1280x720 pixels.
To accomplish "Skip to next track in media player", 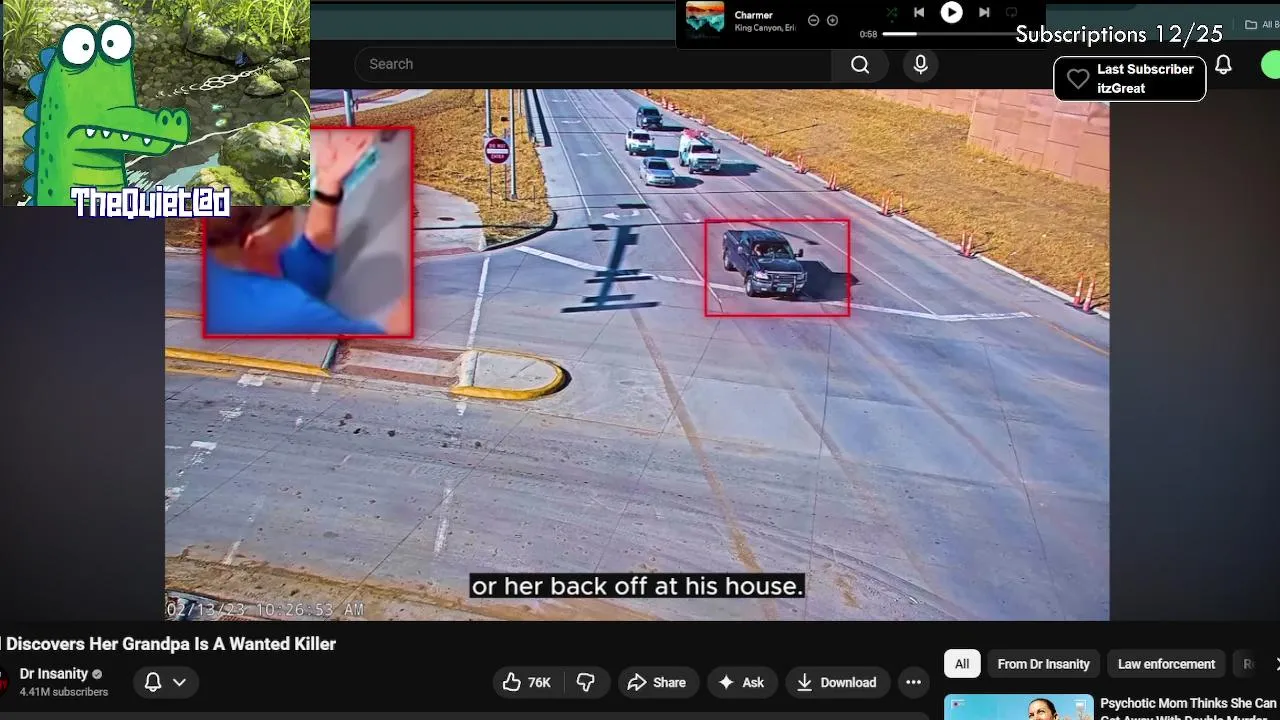I will [x=984, y=12].
